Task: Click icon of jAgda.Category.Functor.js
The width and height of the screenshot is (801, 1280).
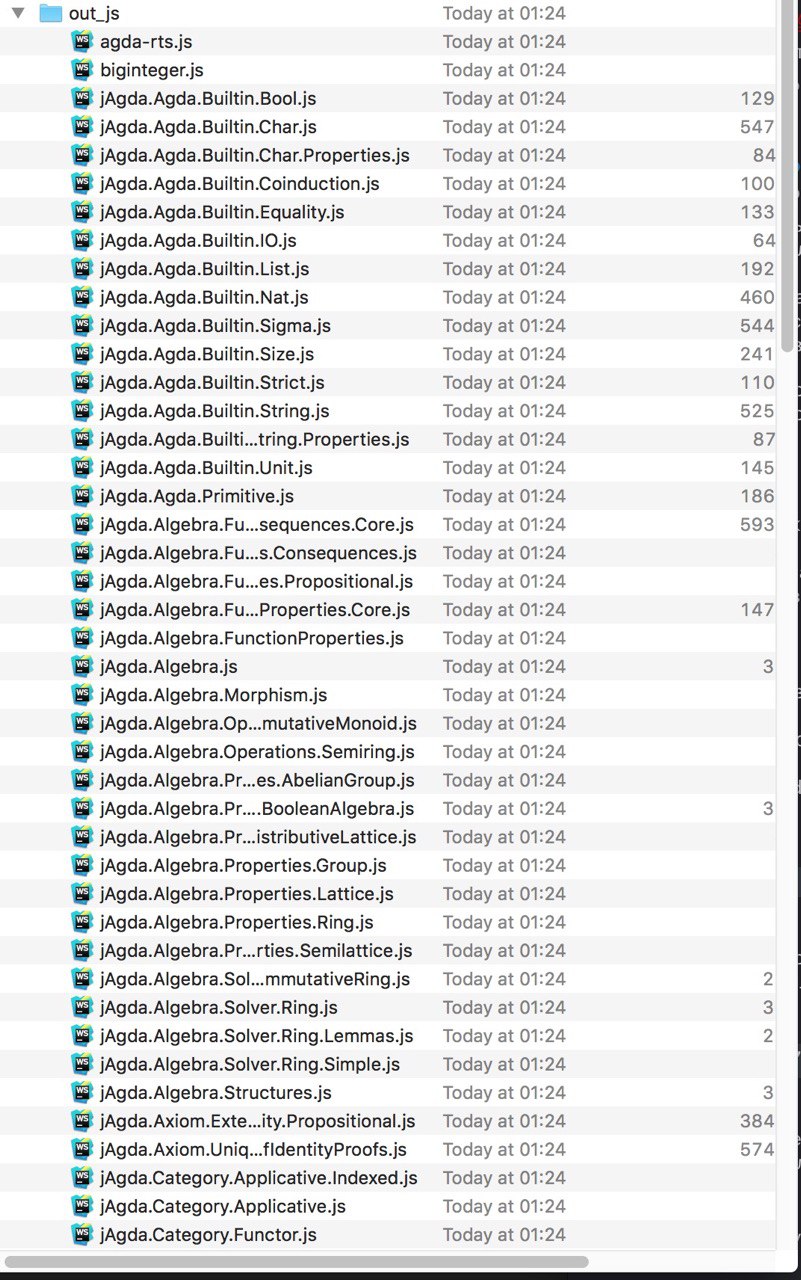Action: (x=82, y=1234)
